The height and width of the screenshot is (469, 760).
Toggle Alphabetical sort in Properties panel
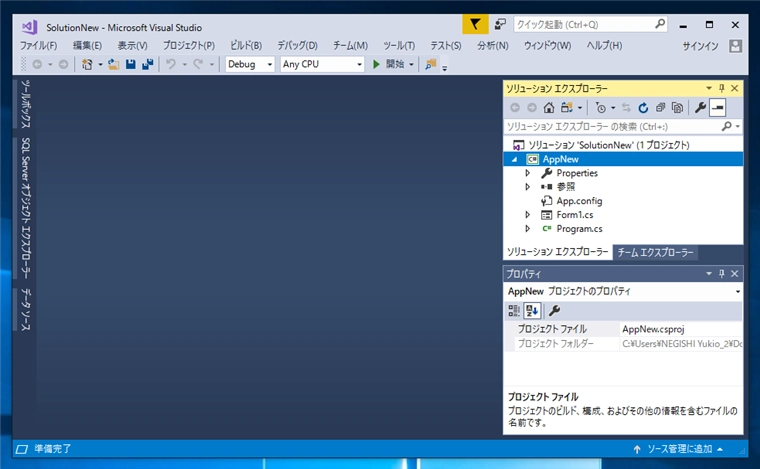tap(532, 311)
